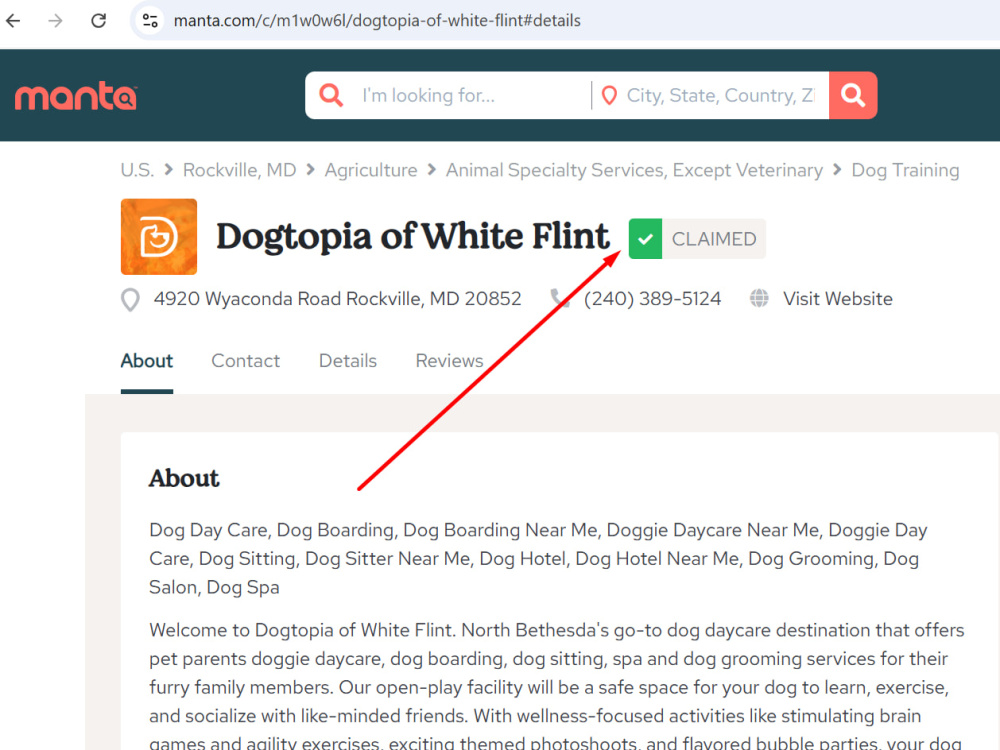Switch to the Details tab
1000x750 pixels.
tap(348, 361)
